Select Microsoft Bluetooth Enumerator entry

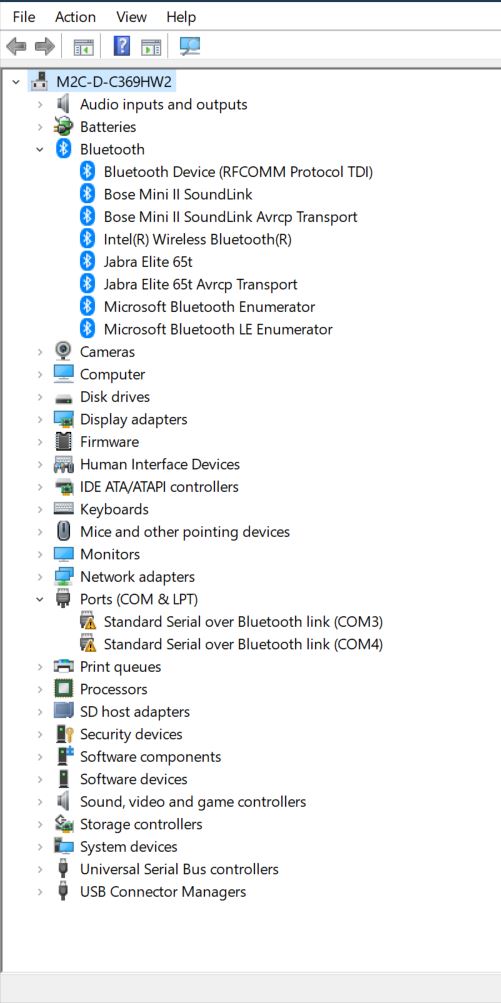point(209,306)
